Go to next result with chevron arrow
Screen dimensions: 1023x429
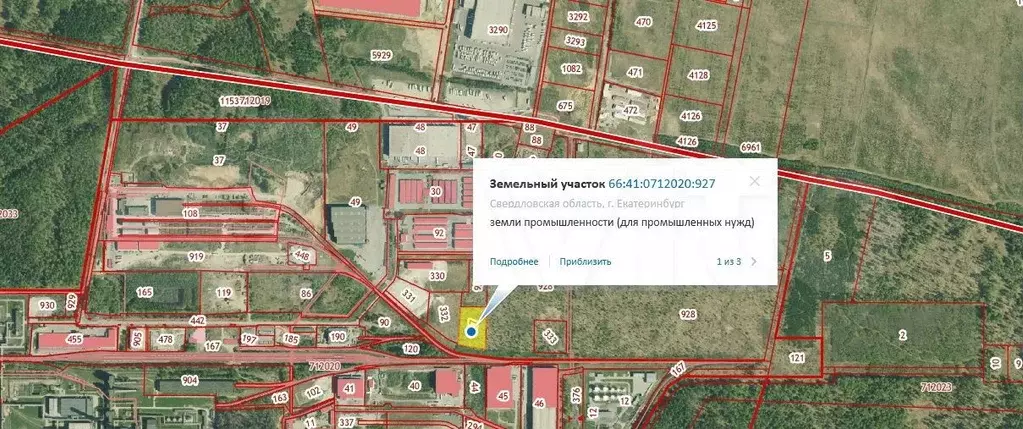pyautogui.click(x=754, y=262)
